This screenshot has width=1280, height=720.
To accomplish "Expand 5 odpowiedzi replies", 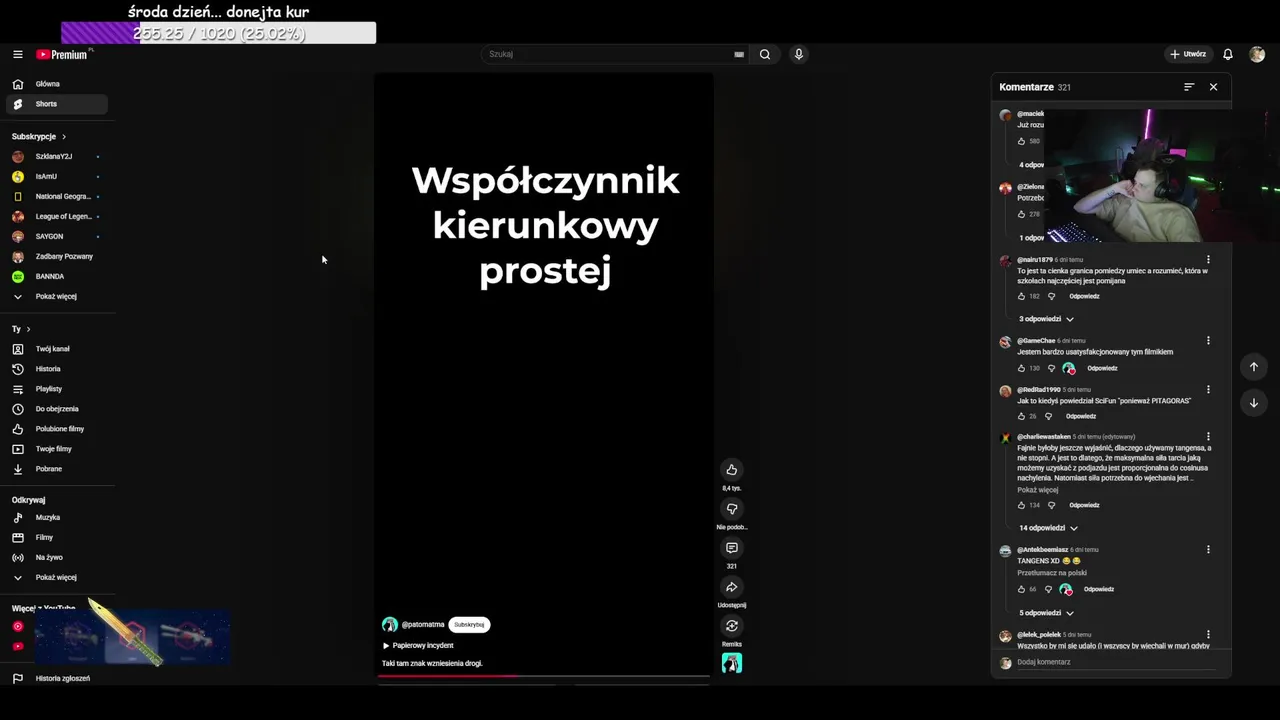I will 1046,613.
